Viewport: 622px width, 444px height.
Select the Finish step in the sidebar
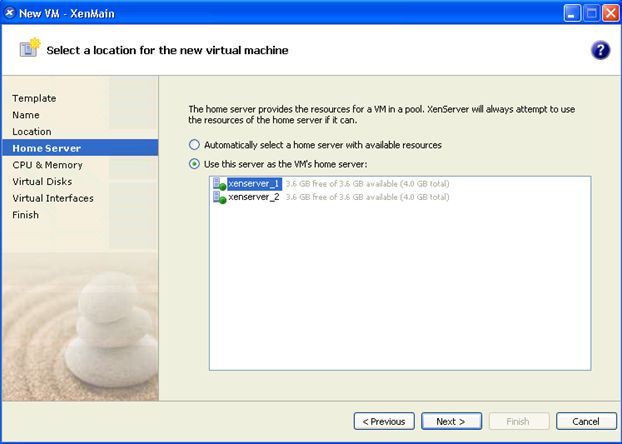pyautogui.click(x=26, y=215)
